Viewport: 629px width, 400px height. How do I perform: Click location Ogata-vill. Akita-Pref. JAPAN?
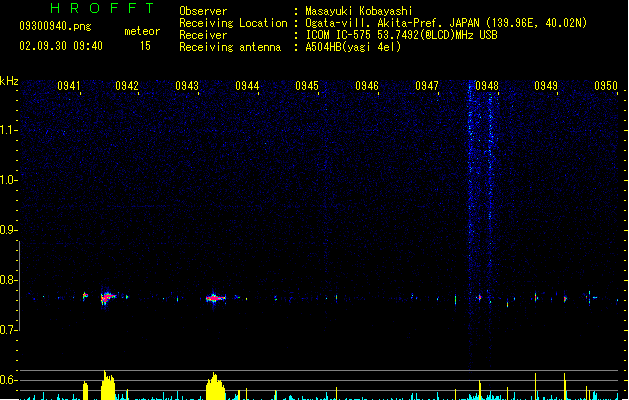[392, 23]
